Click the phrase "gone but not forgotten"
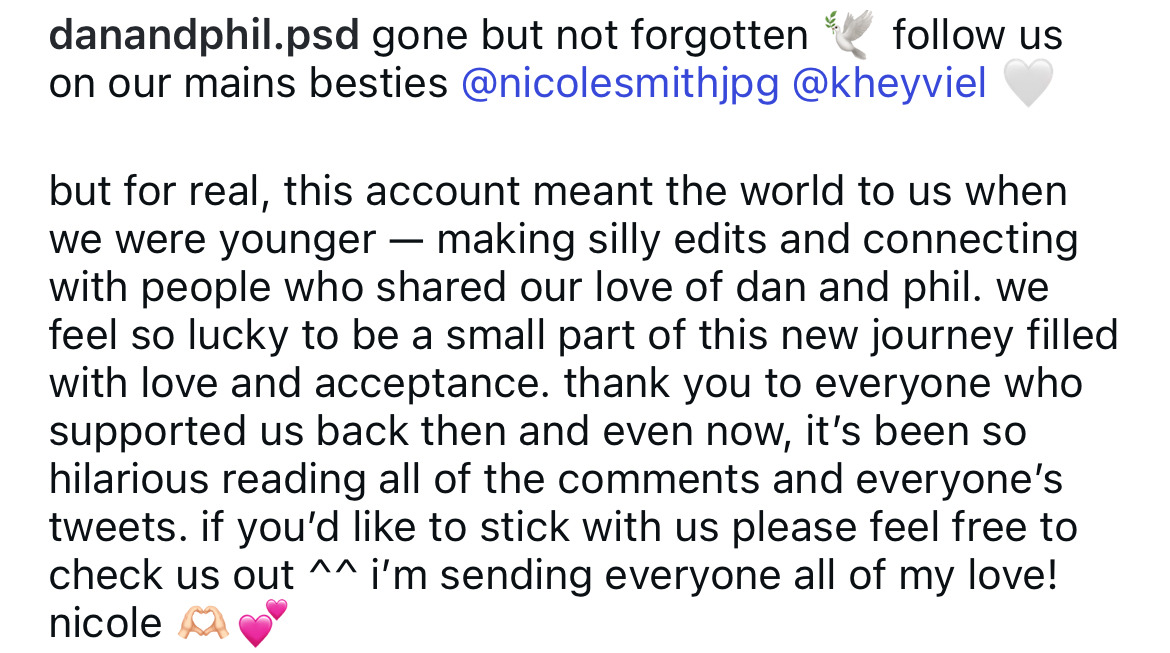 pyautogui.click(x=589, y=37)
